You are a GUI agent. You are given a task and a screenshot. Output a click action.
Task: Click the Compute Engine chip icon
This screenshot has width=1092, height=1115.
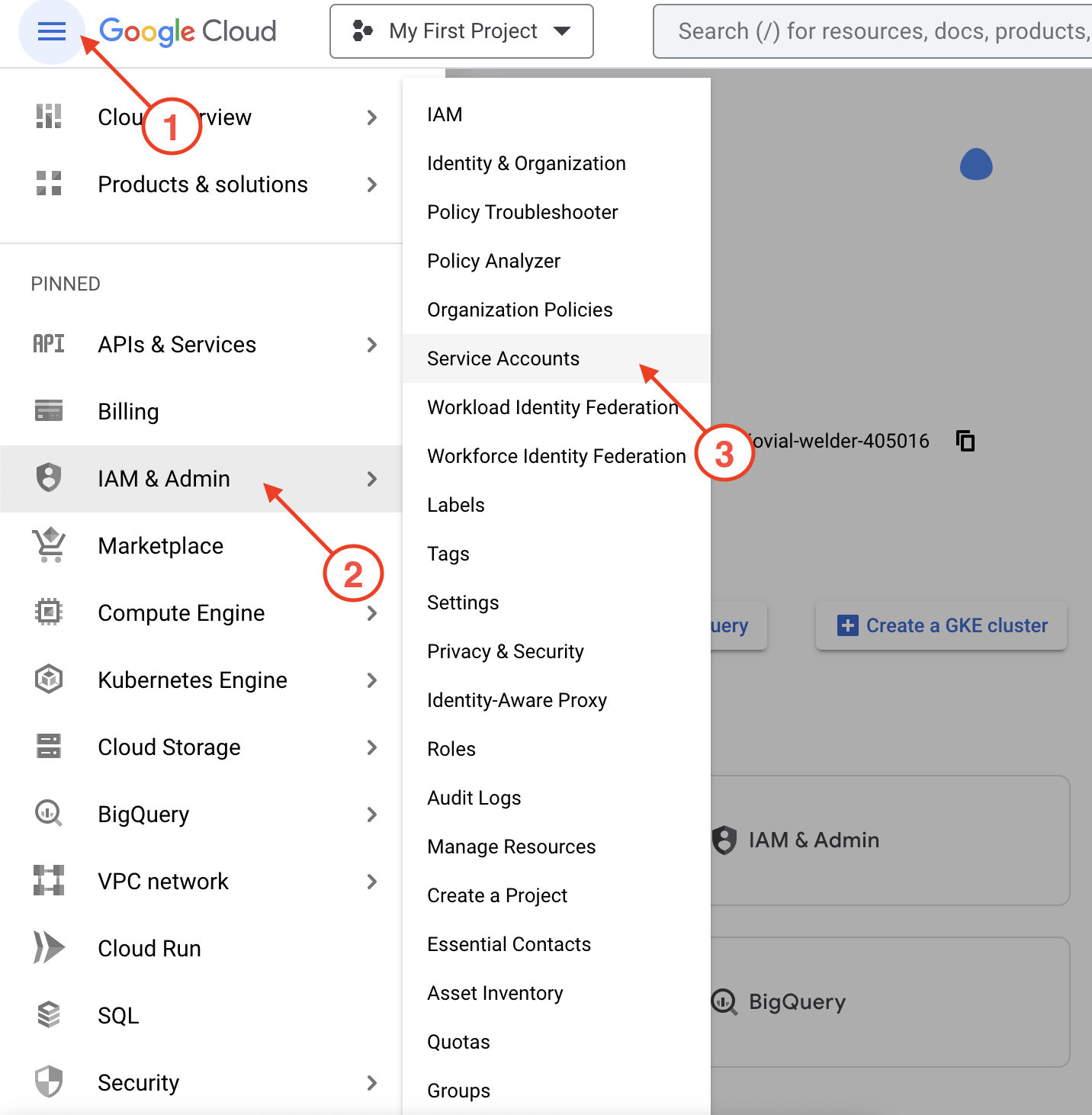click(49, 612)
